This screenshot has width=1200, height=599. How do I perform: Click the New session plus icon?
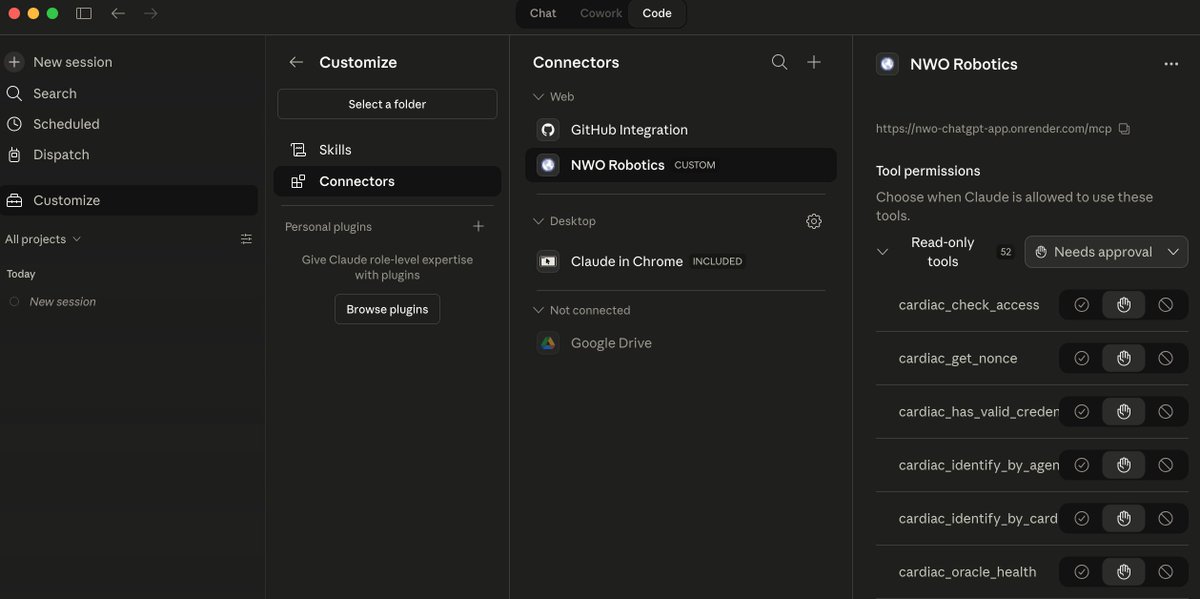[x=14, y=62]
